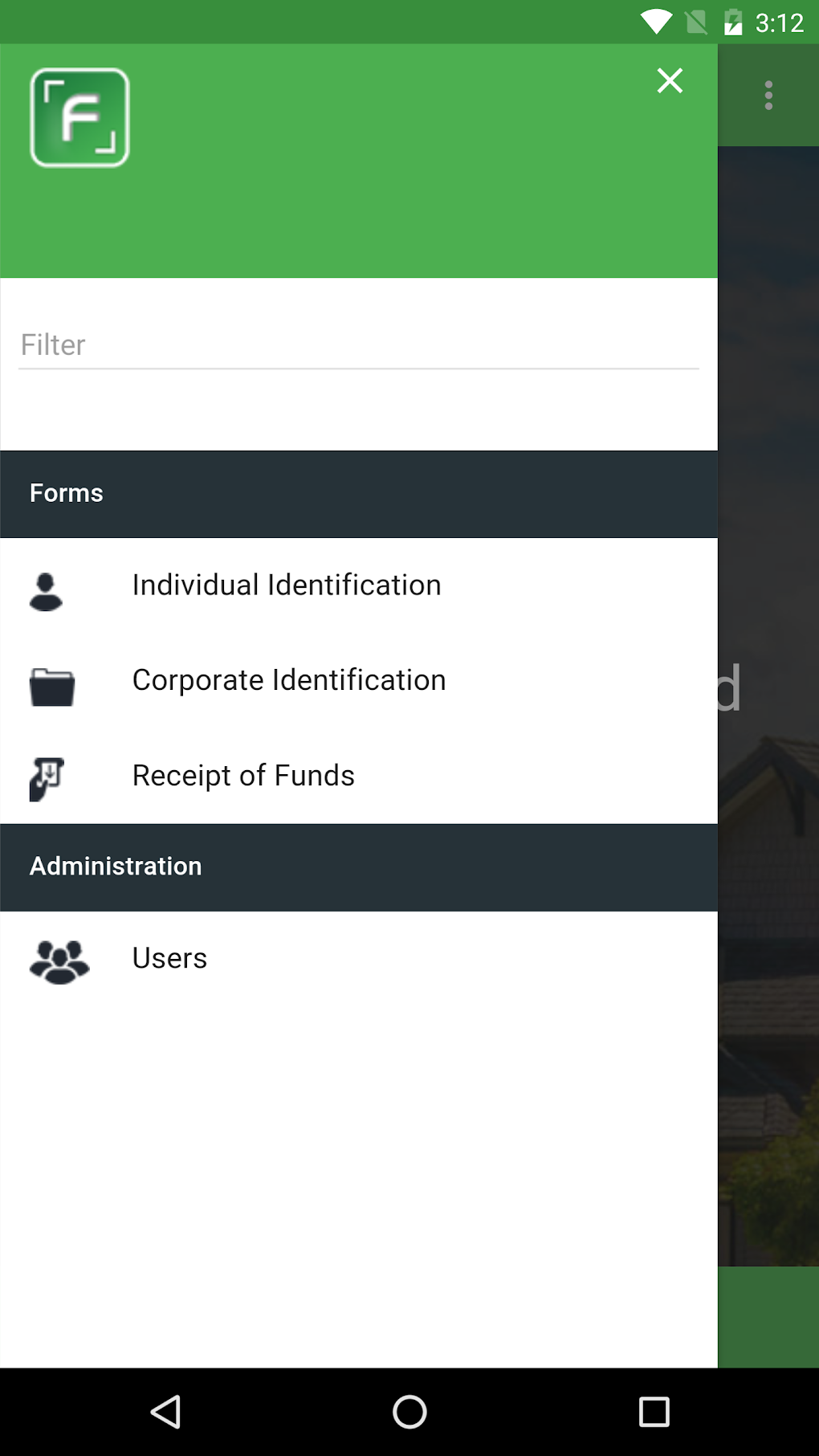Click the person icon for Individual Identification
The image size is (819, 1456).
[x=46, y=592]
